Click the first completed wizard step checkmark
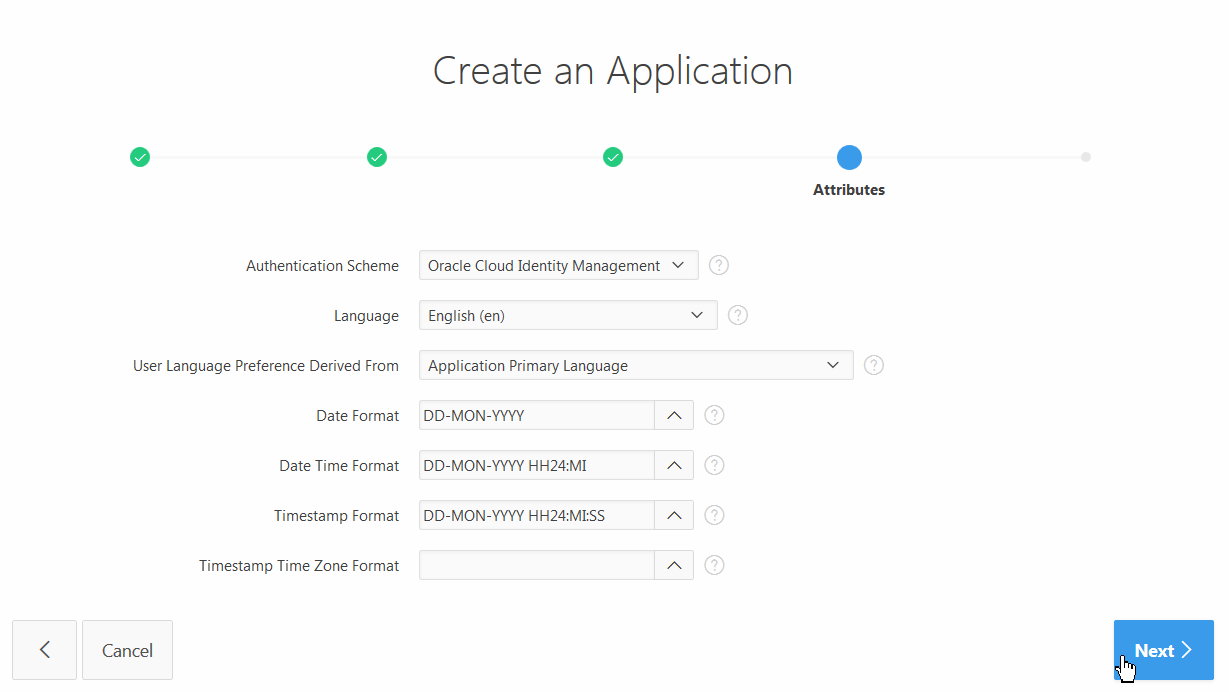1229x692 pixels. [x=140, y=157]
